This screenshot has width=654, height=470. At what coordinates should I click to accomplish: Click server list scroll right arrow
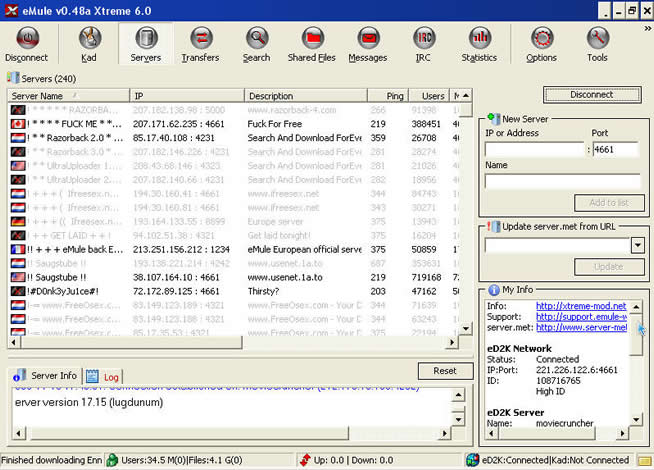point(452,342)
